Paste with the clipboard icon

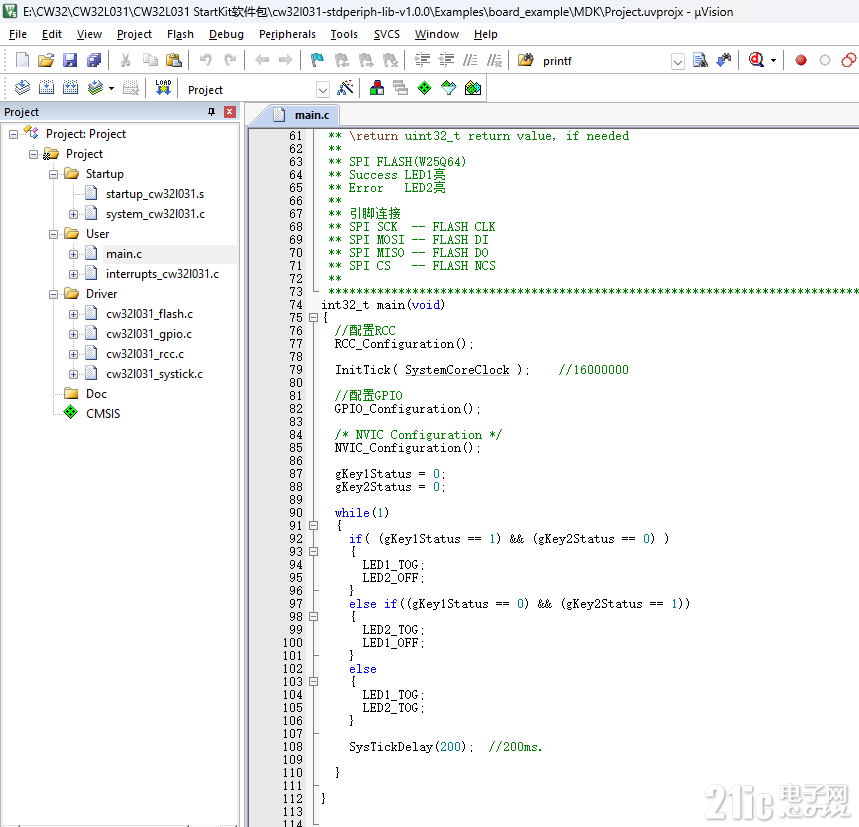coord(174,60)
